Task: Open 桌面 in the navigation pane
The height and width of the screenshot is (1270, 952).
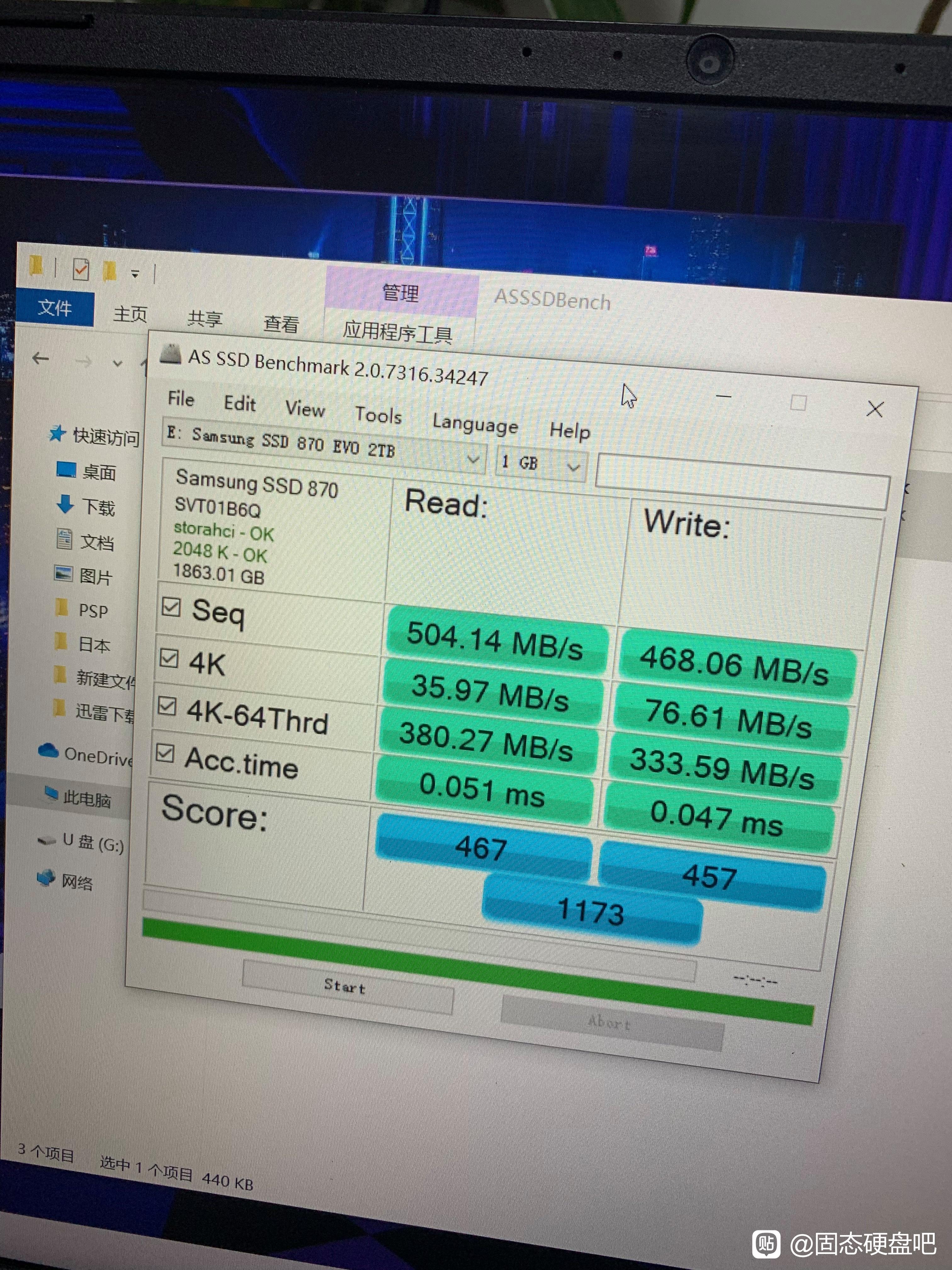Action: click(87, 472)
